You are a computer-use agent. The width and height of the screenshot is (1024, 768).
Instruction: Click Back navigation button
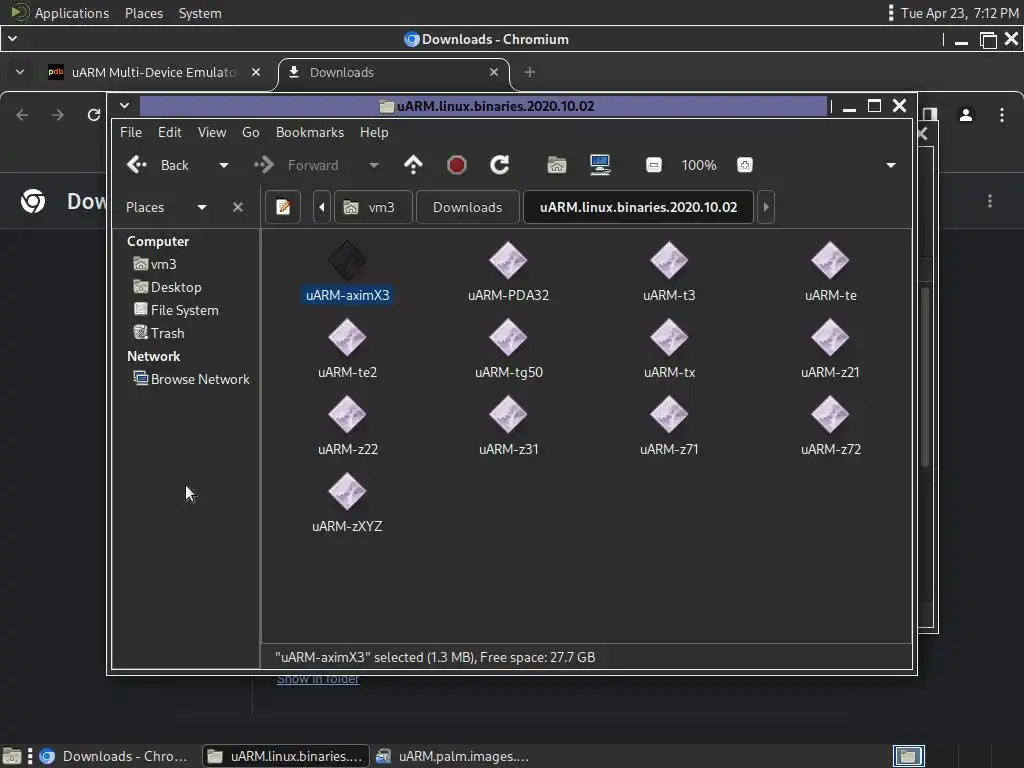(x=158, y=165)
